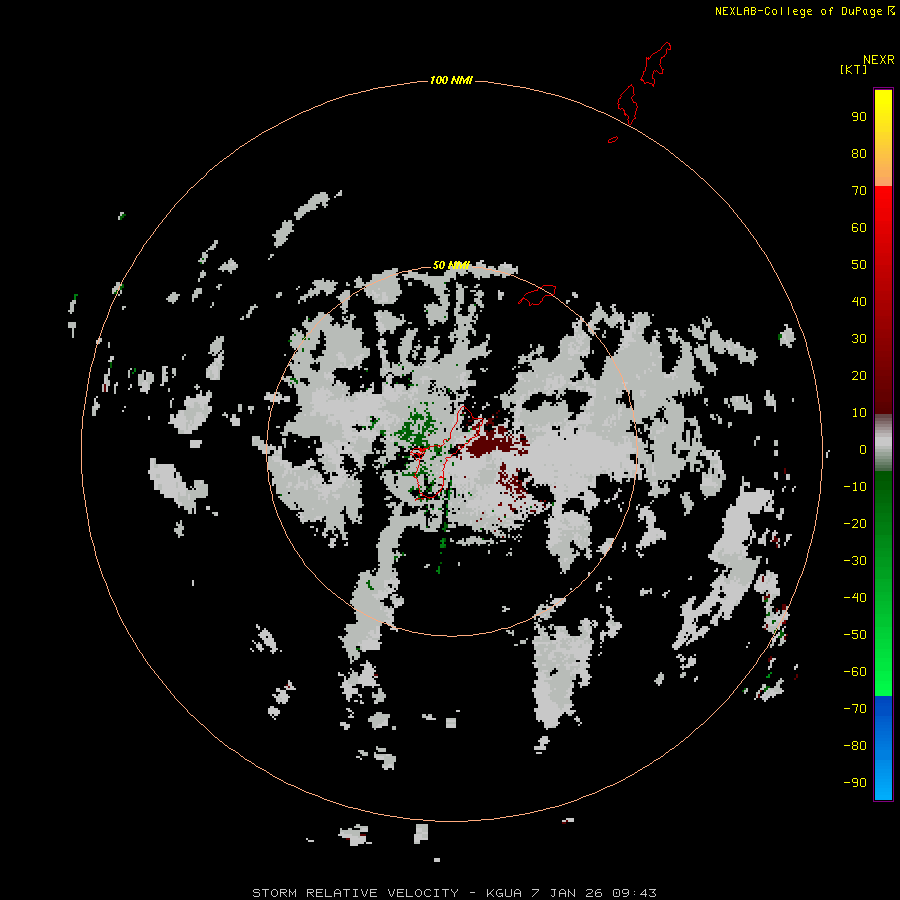
Task: Click the 30 value on the velocity scale
Action: point(859,339)
